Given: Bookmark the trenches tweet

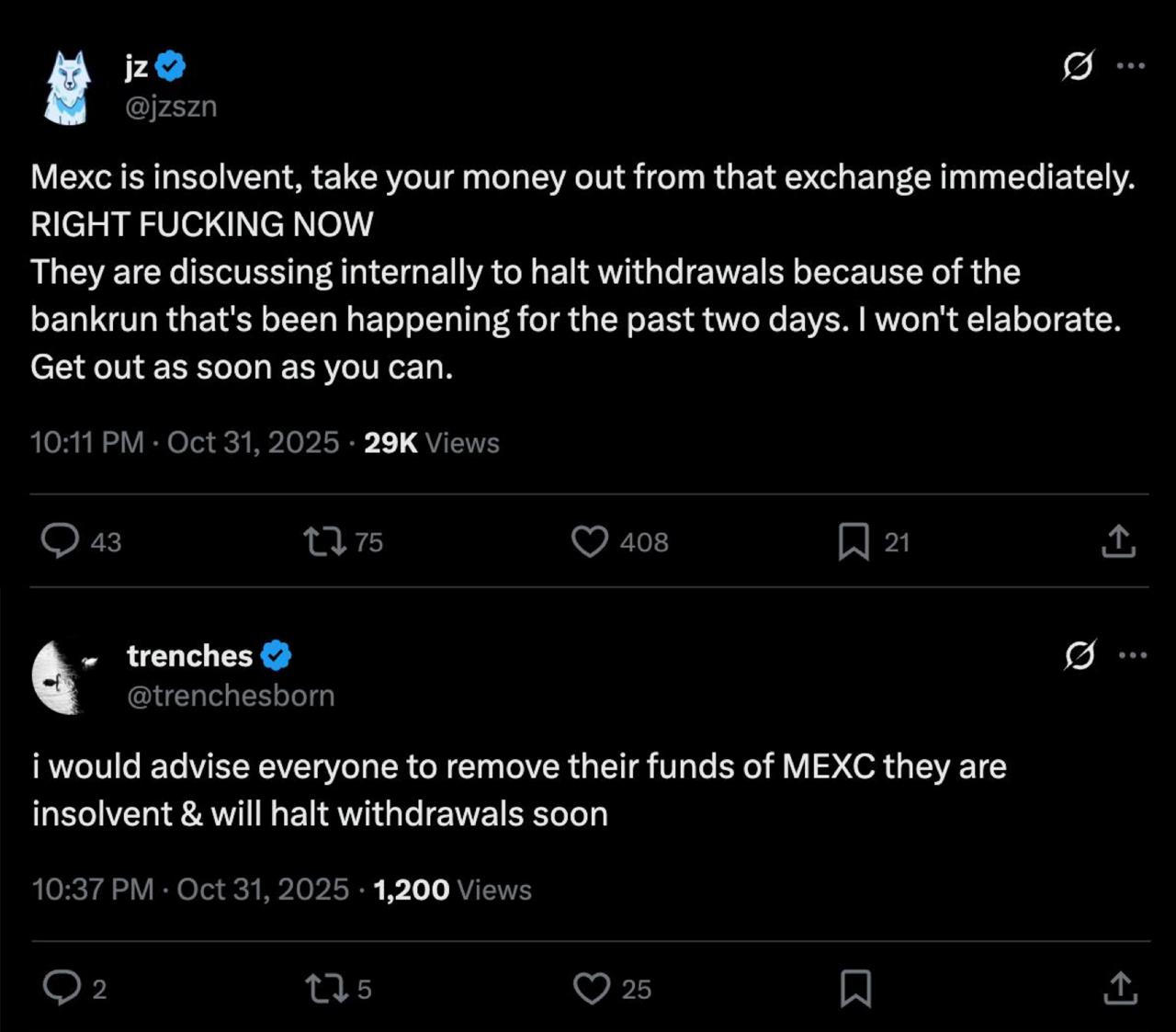Looking at the screenshot, I should (855, 988).
